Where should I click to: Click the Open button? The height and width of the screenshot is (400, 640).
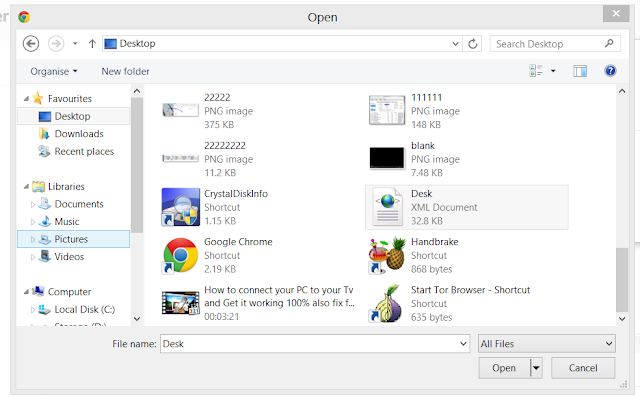504,368
